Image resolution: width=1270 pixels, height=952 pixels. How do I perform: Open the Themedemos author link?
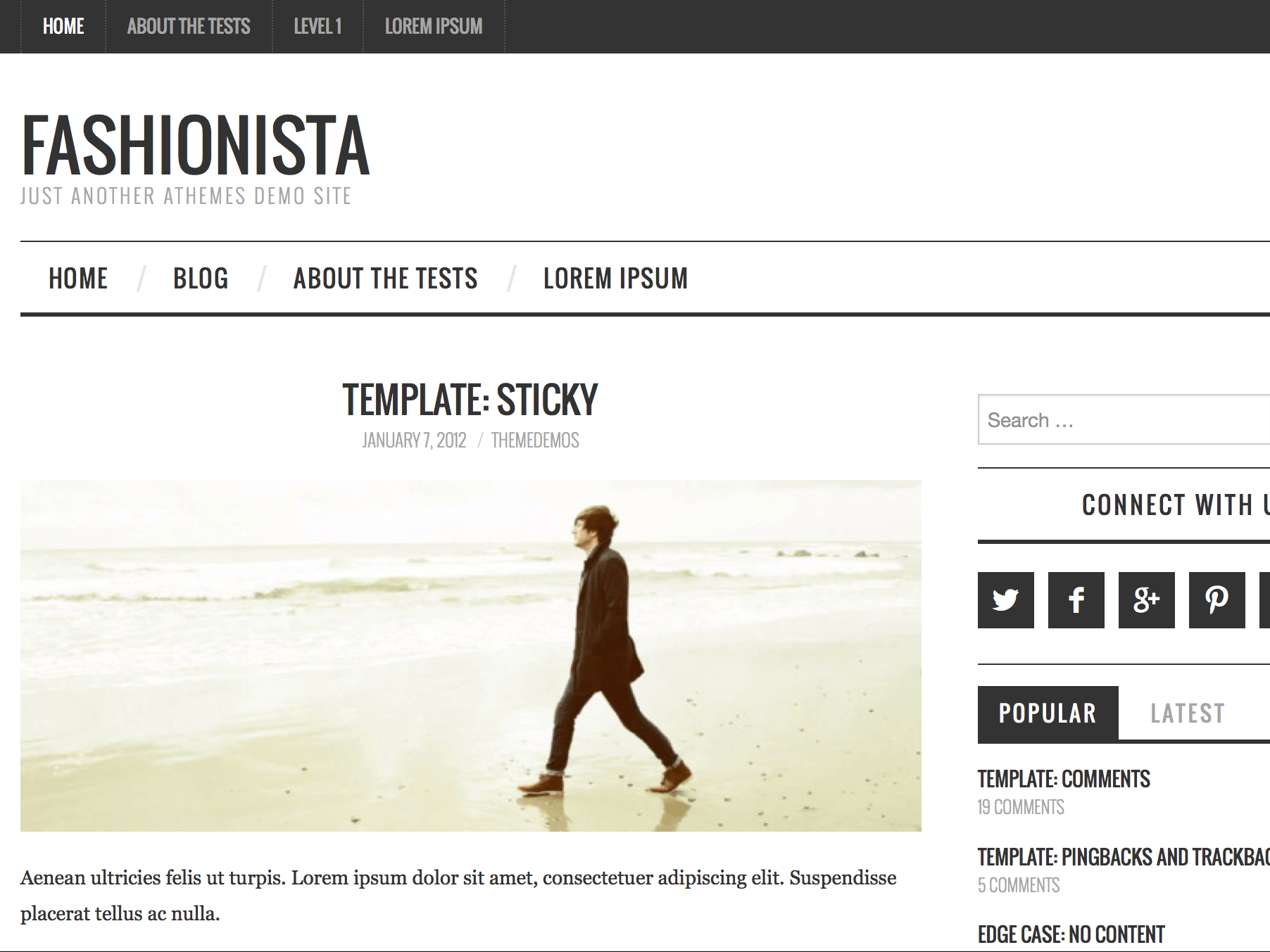(535, 440)
